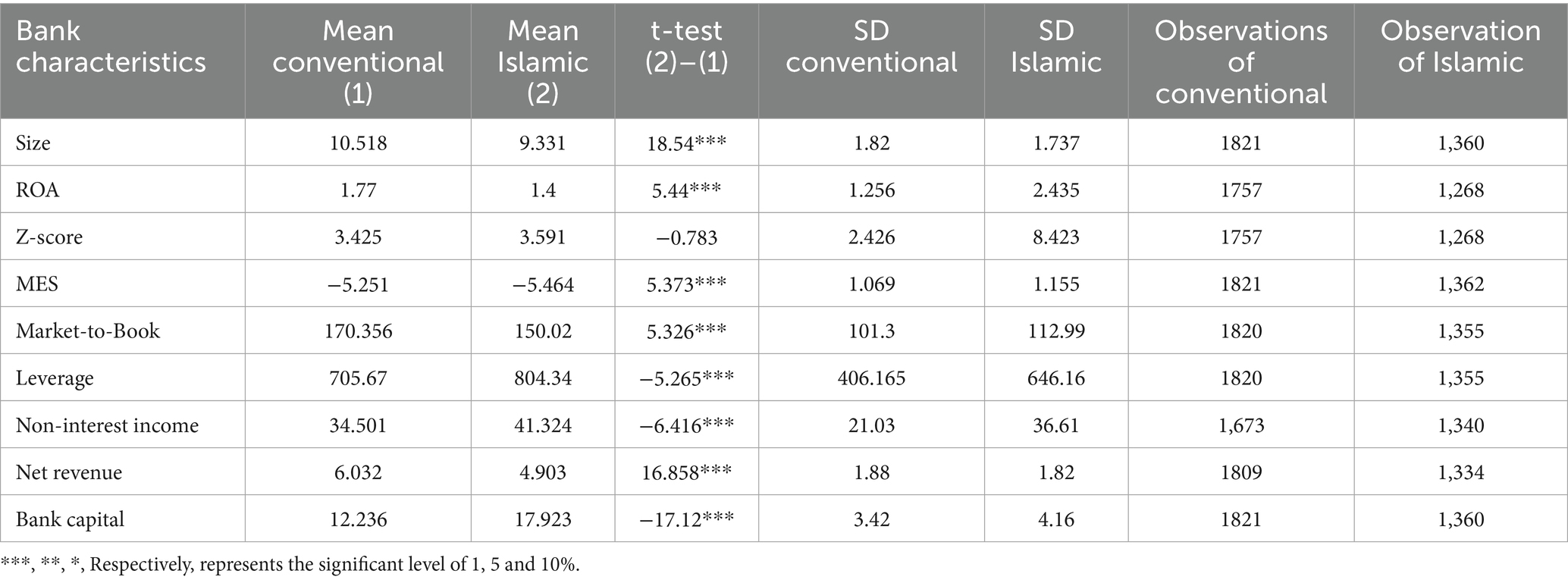Viewport: 1568px width, 583px height.
Task: Click the "Z-score" row label
Action: [x=49, y=237]
